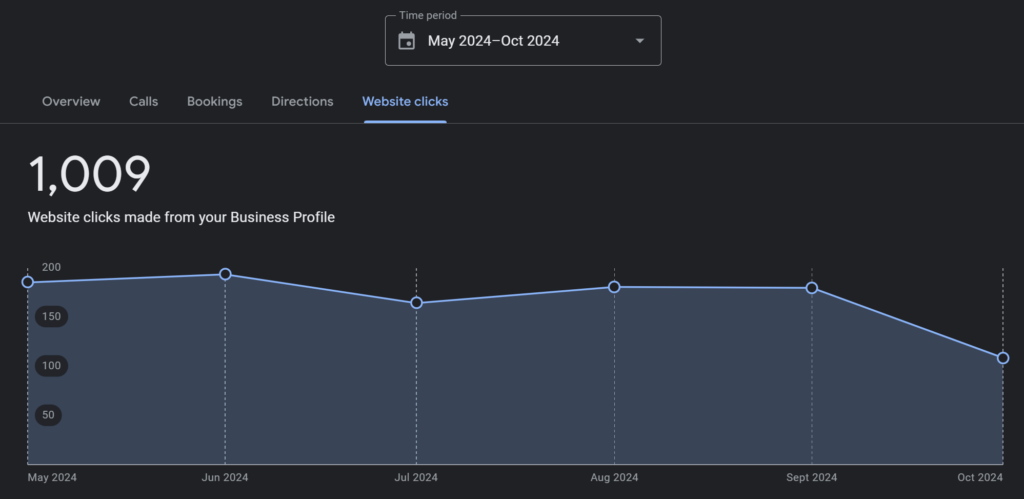
Task: Open the Bookings tab
Action: [x=215, y=101]
